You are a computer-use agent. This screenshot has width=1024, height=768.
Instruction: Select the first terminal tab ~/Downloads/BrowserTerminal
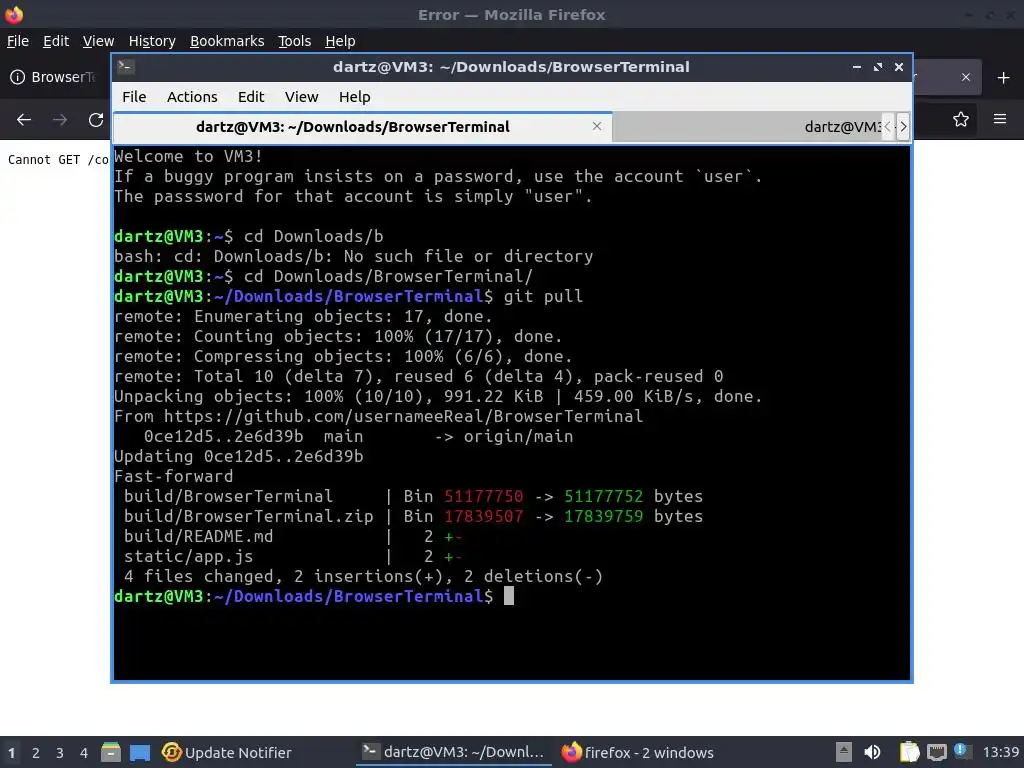coord(362,127)
